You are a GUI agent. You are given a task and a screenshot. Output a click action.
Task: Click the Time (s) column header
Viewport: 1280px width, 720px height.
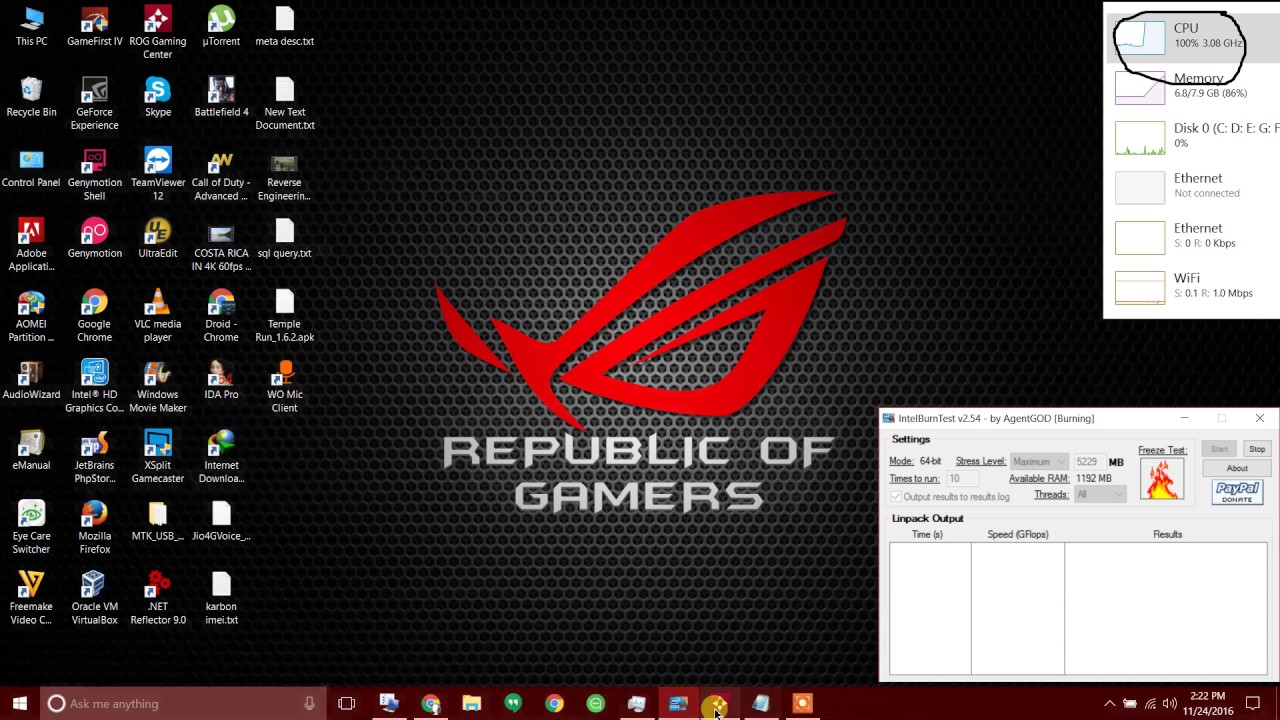pyautogui.click(x=928, y=535)
